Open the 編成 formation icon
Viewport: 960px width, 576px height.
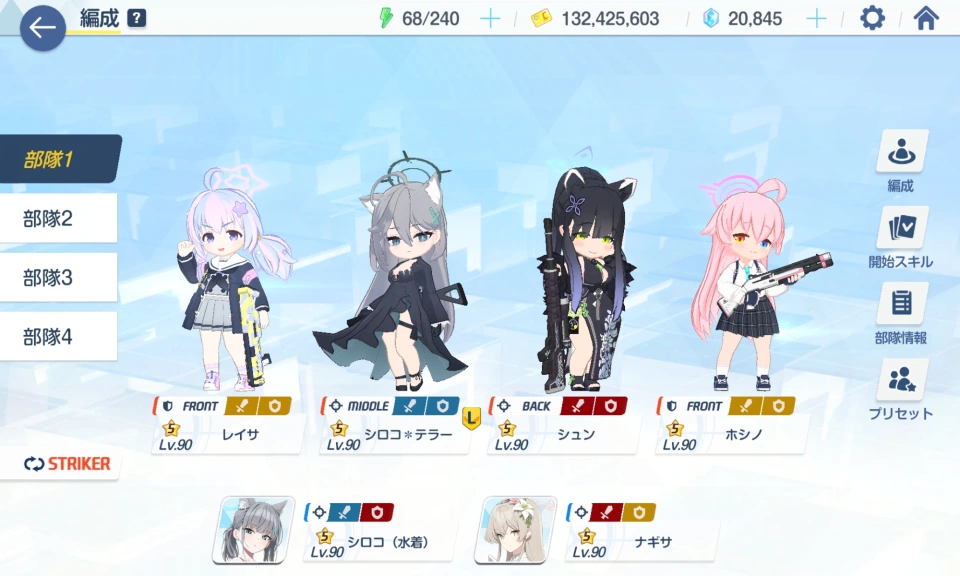(x=901, y=152)
